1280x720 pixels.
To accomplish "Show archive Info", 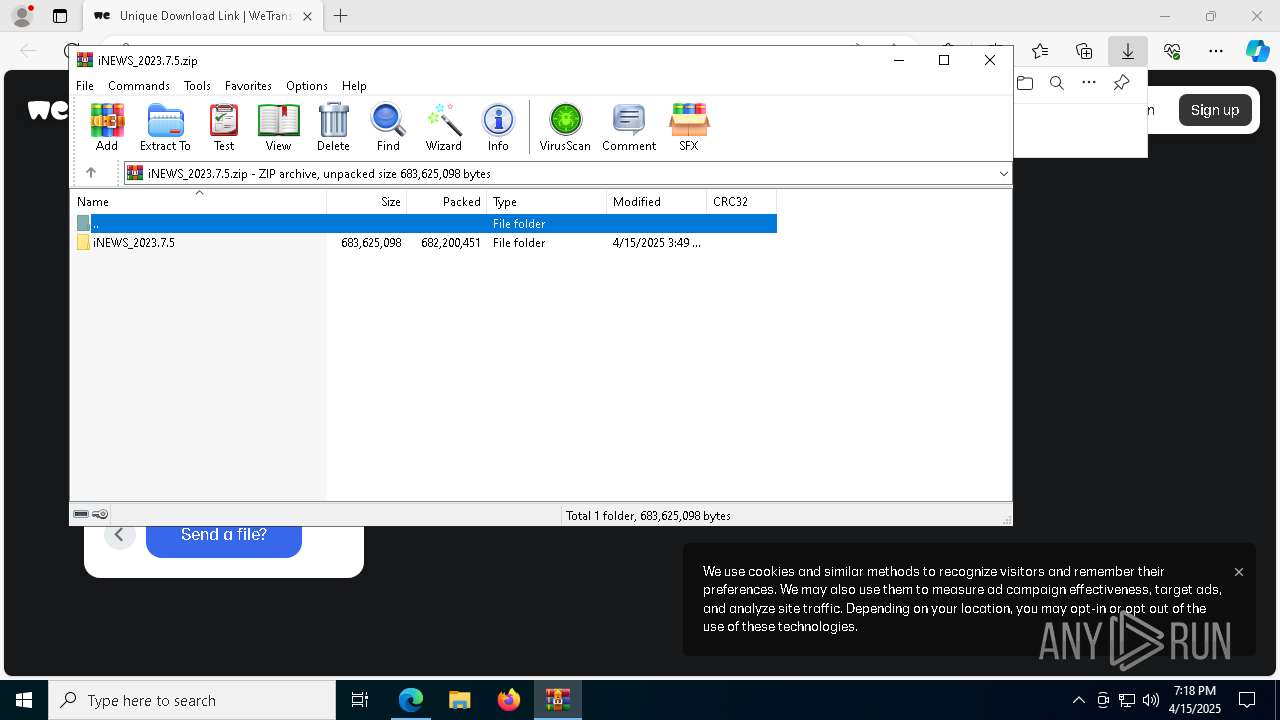I will pos(498,127).
